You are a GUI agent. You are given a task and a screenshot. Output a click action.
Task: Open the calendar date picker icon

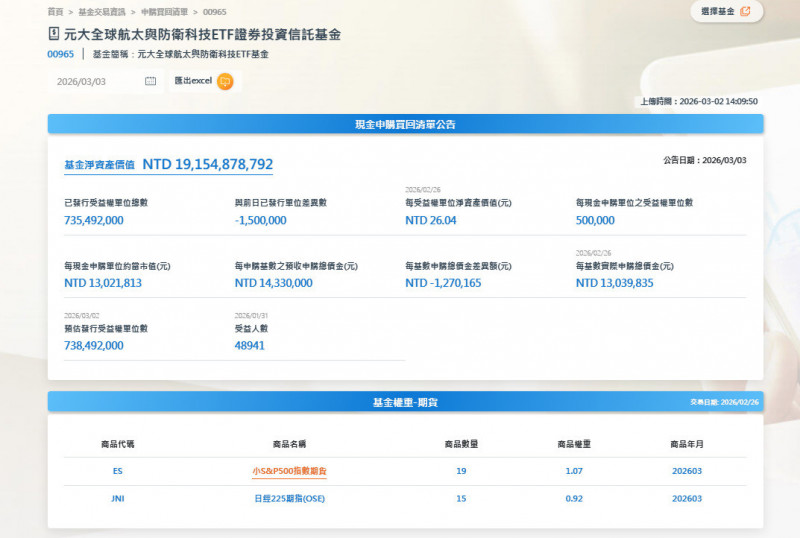tap(150, 81)
